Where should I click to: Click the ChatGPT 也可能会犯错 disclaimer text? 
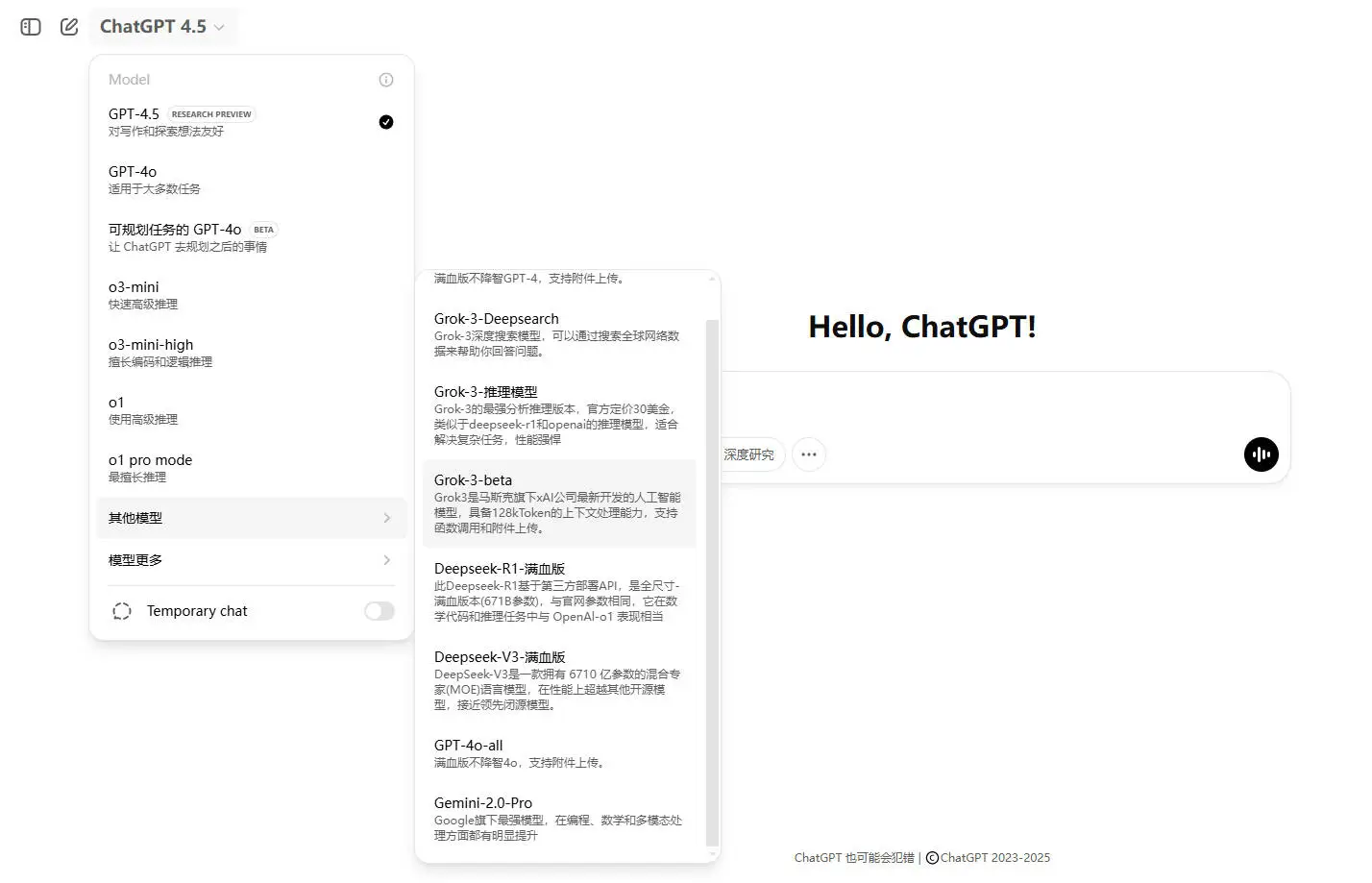click(854, 858)
